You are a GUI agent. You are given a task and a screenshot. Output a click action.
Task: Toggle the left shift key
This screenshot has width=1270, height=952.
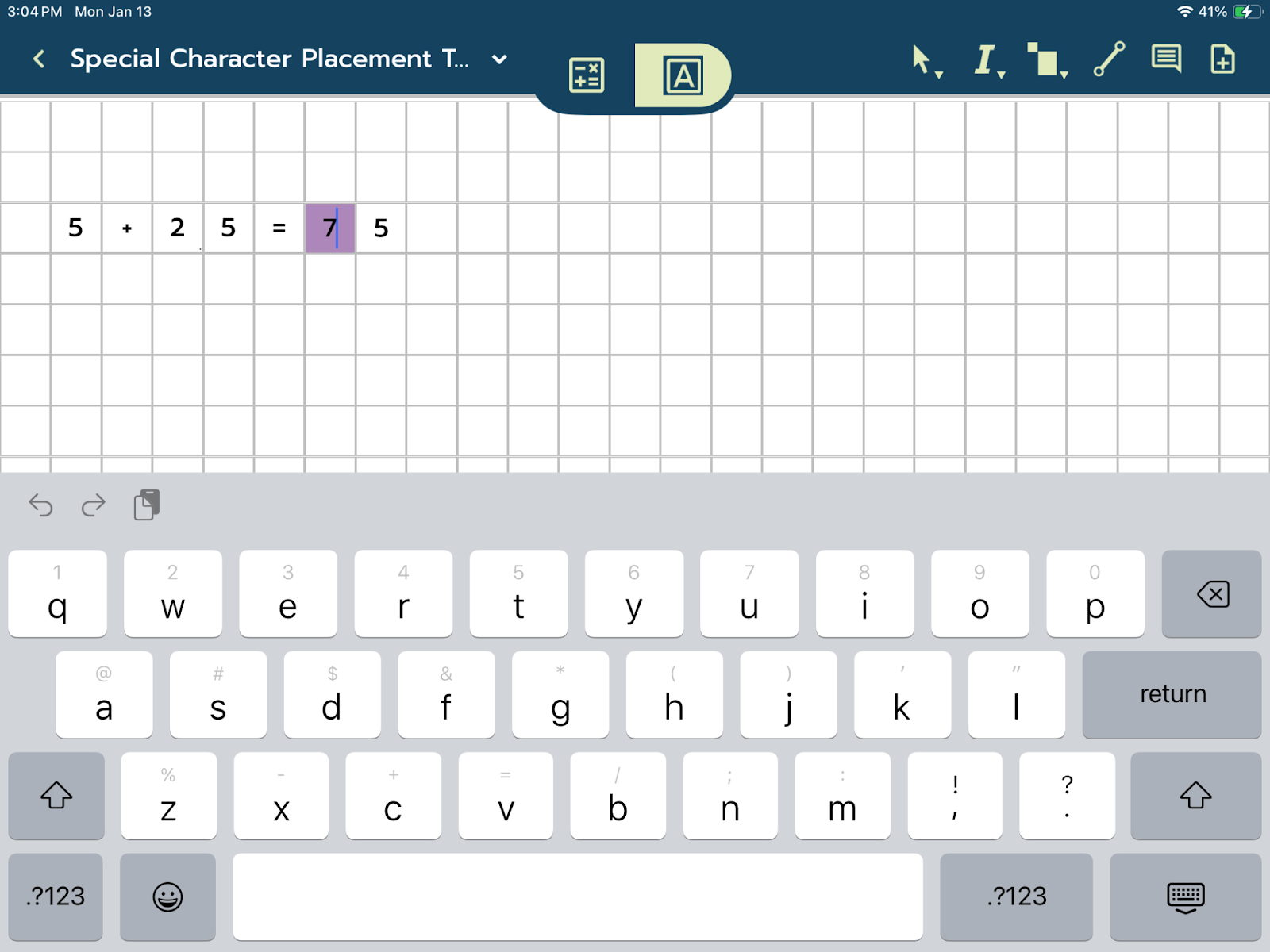pos(56,796)
